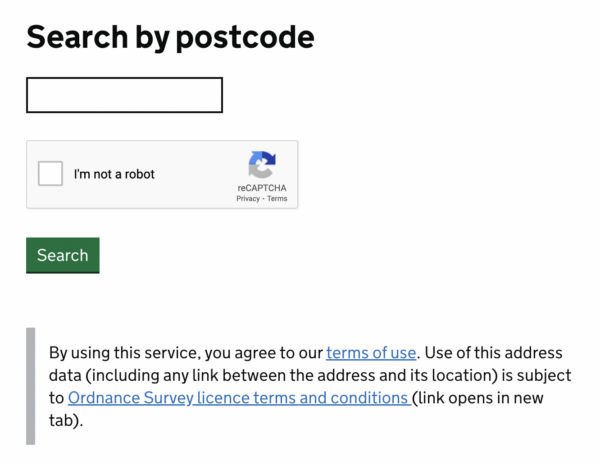Click the blue arrow of the reCAPTCHA icon
This screenshot has width=600, height=466.
(x=268, y=158)
